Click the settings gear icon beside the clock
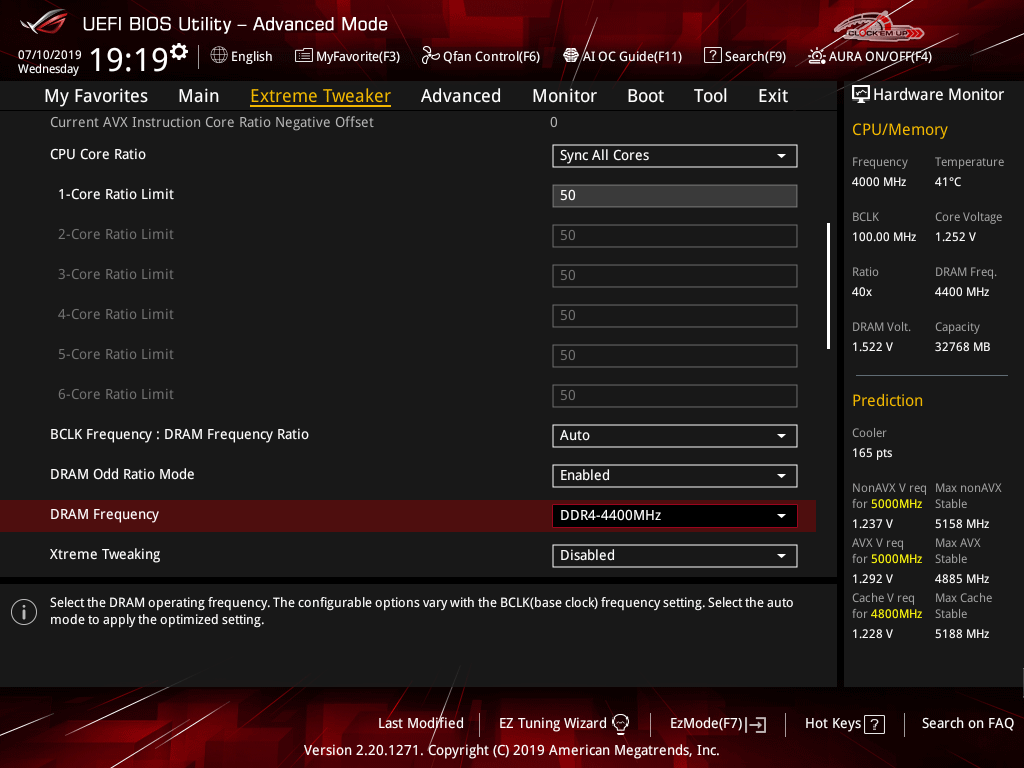This screenshot has width=1024, height=768. [179, 51]
